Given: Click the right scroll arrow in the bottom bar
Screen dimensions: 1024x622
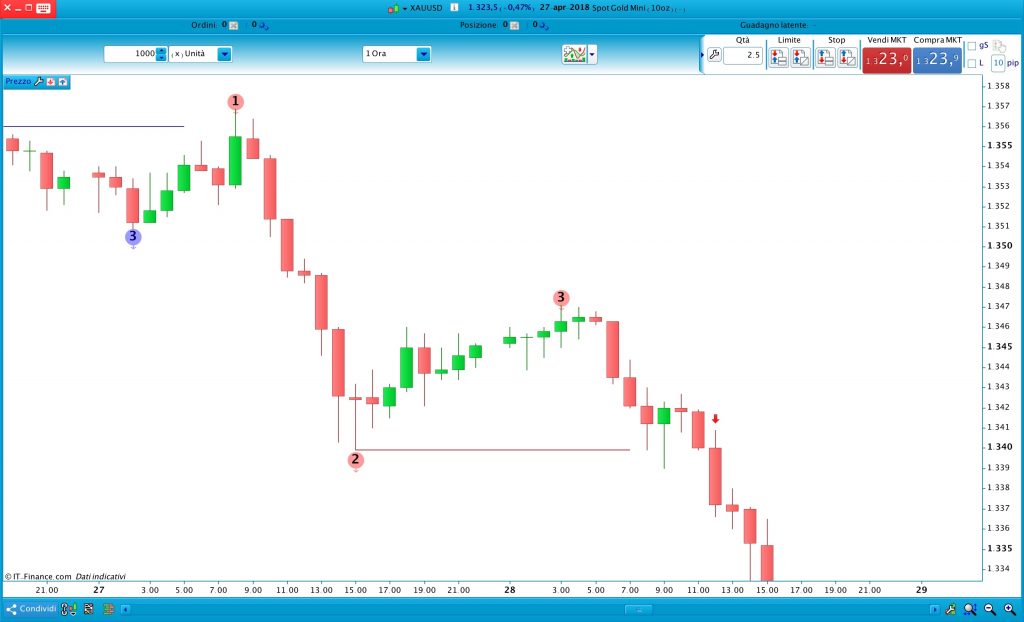Looking at the screenshot, I should 935,609.
